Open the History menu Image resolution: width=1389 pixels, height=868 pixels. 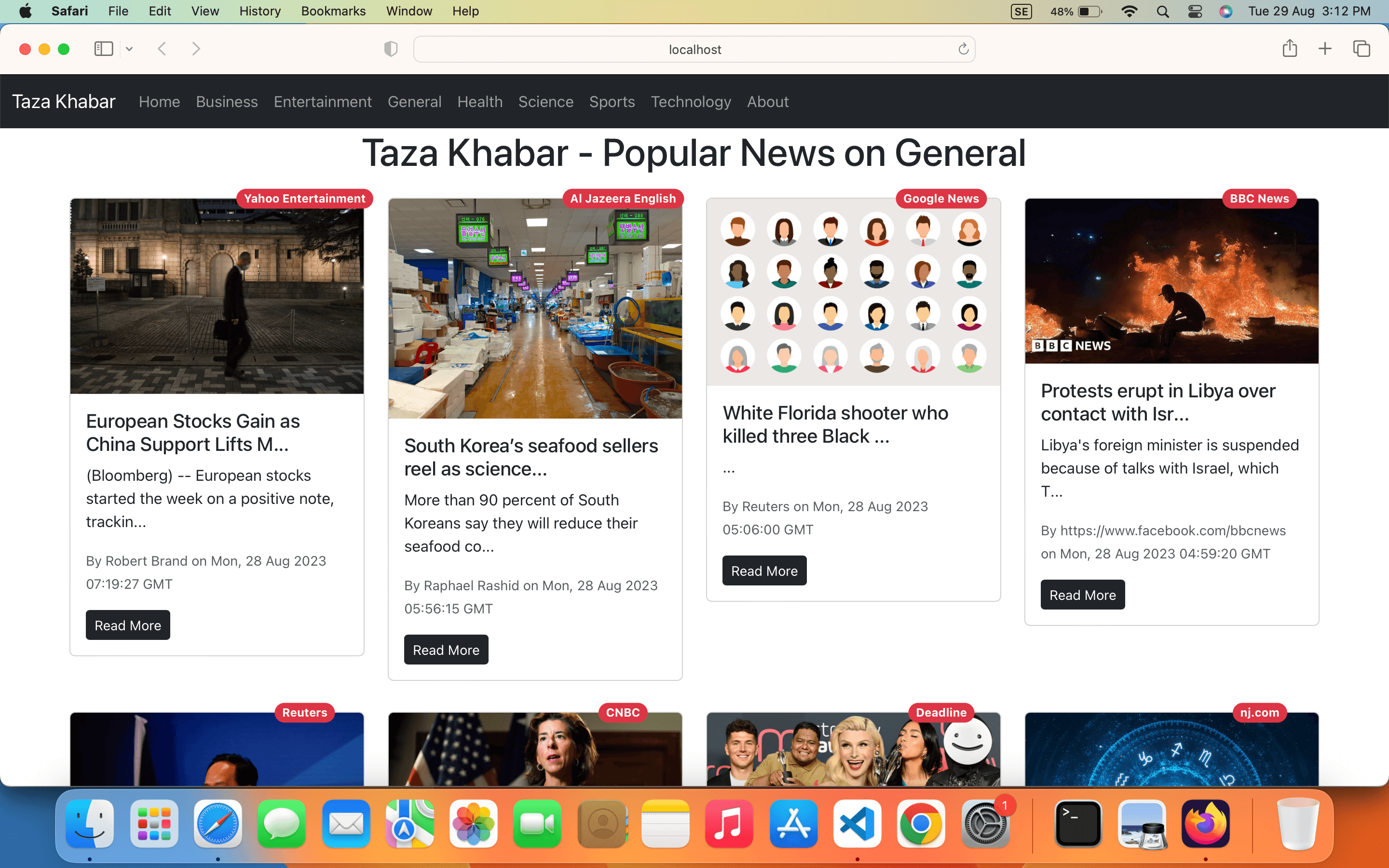point(259,12)
